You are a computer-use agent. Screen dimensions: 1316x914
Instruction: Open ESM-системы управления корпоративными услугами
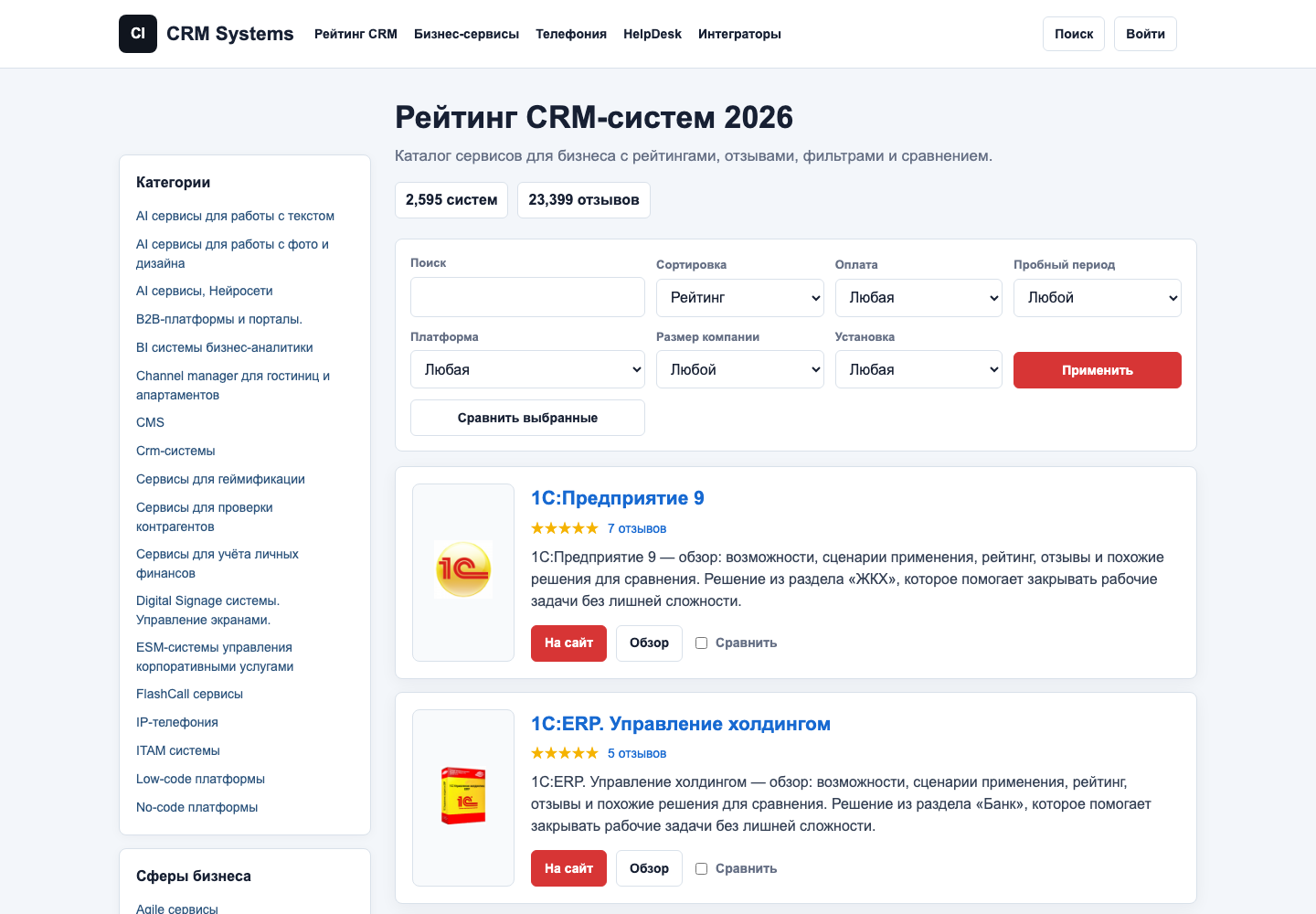(215, 656)
